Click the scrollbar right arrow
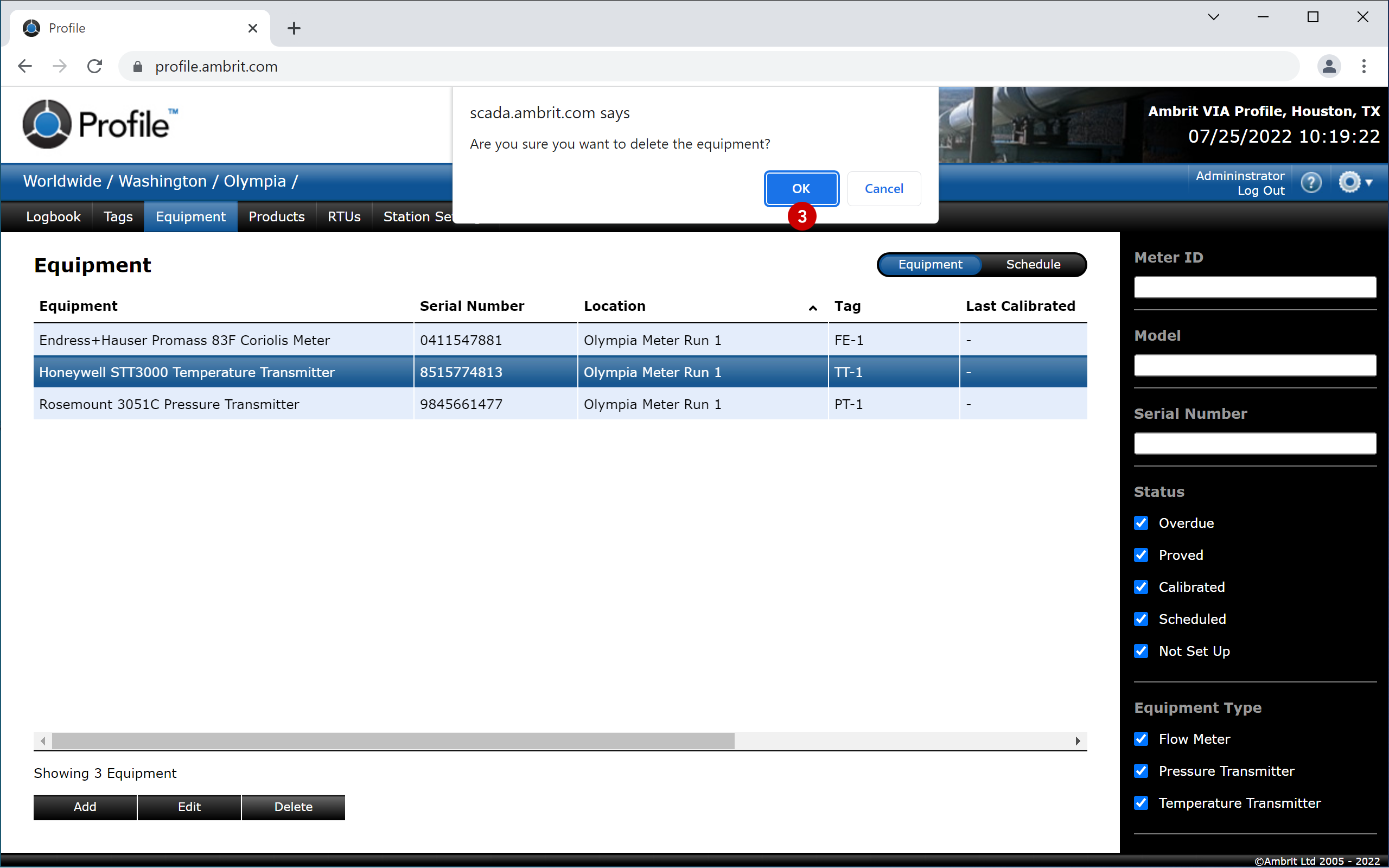 point(1078,741)
